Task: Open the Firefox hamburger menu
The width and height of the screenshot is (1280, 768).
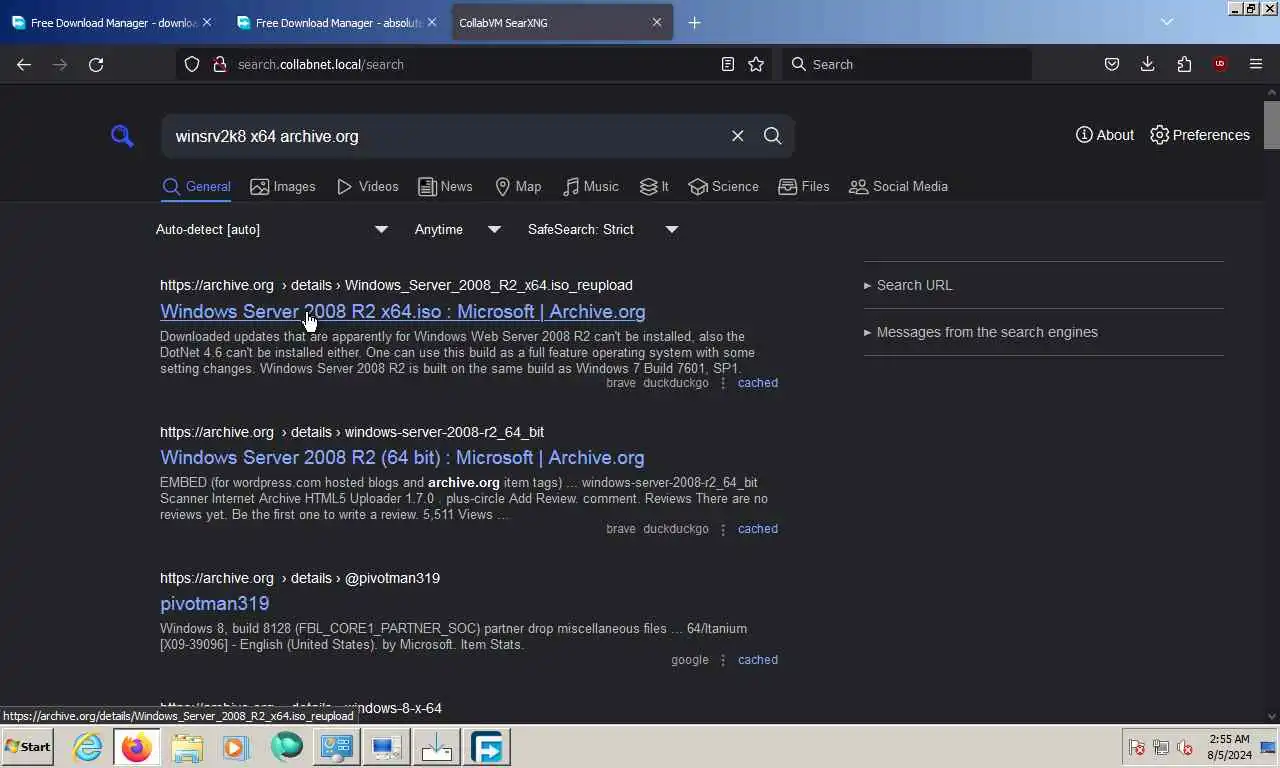Action: (x=1256, y=64)
